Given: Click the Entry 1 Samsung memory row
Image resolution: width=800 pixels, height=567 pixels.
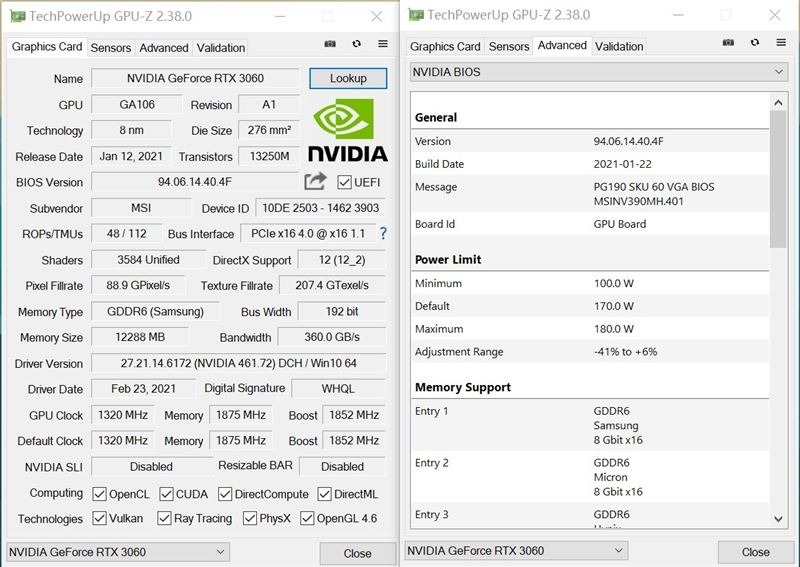Looking at the screenshot, I should 590,425.
